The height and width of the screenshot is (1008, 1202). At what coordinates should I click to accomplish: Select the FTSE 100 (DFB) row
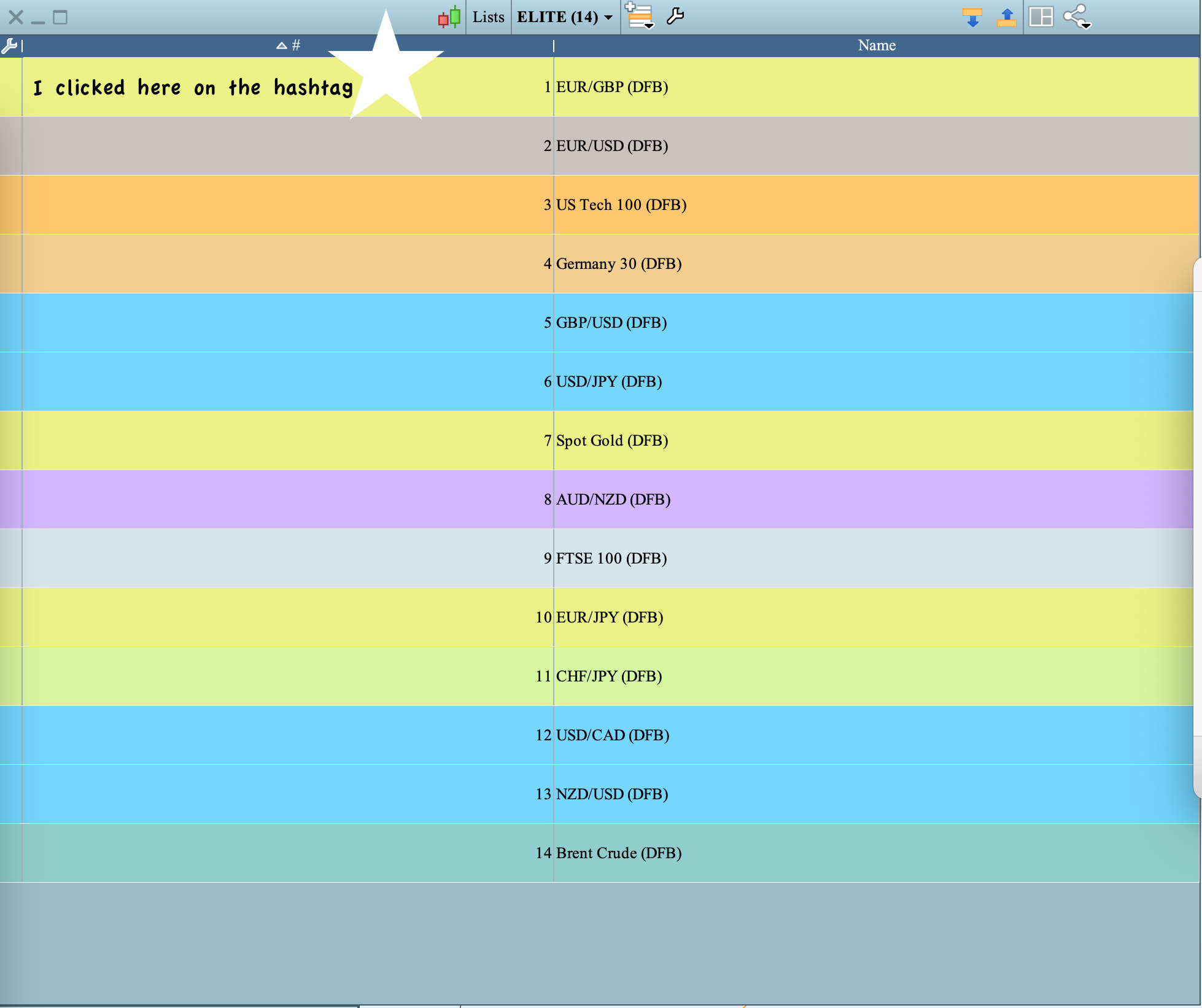coord(611,559)
